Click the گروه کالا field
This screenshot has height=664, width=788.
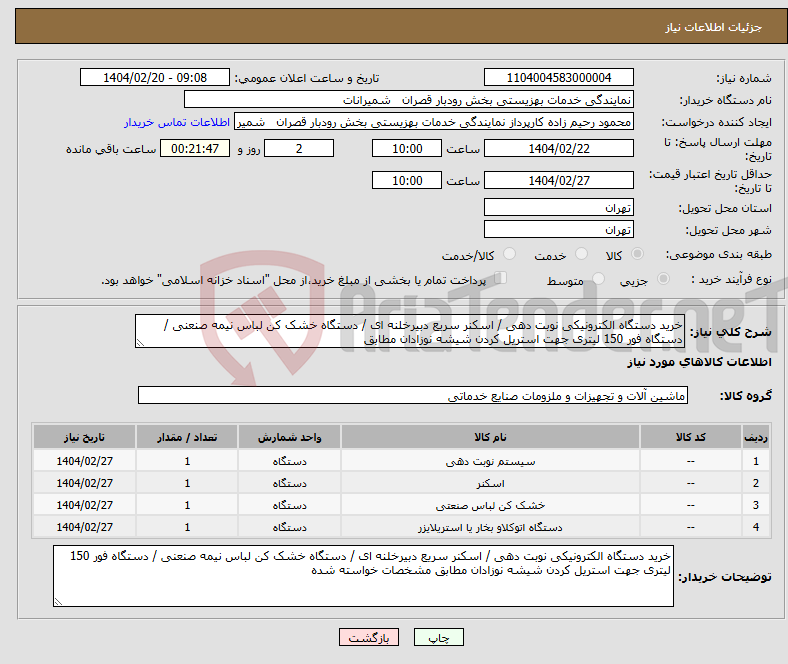coord(413,395)
